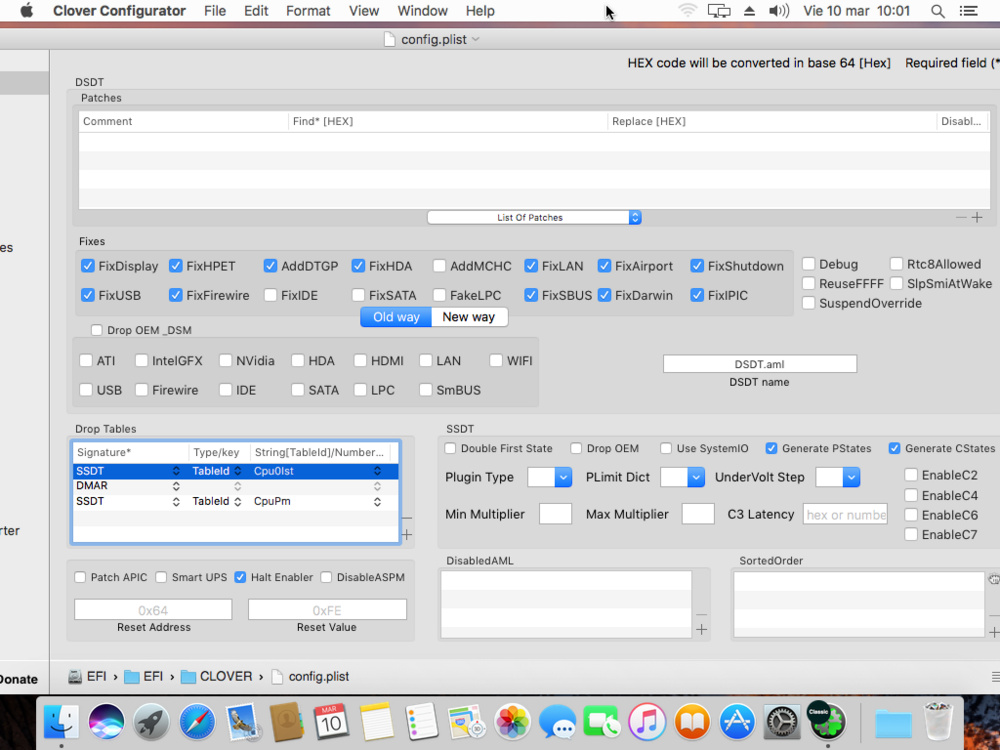Open the Mail stamp icon in Dock

242,722
